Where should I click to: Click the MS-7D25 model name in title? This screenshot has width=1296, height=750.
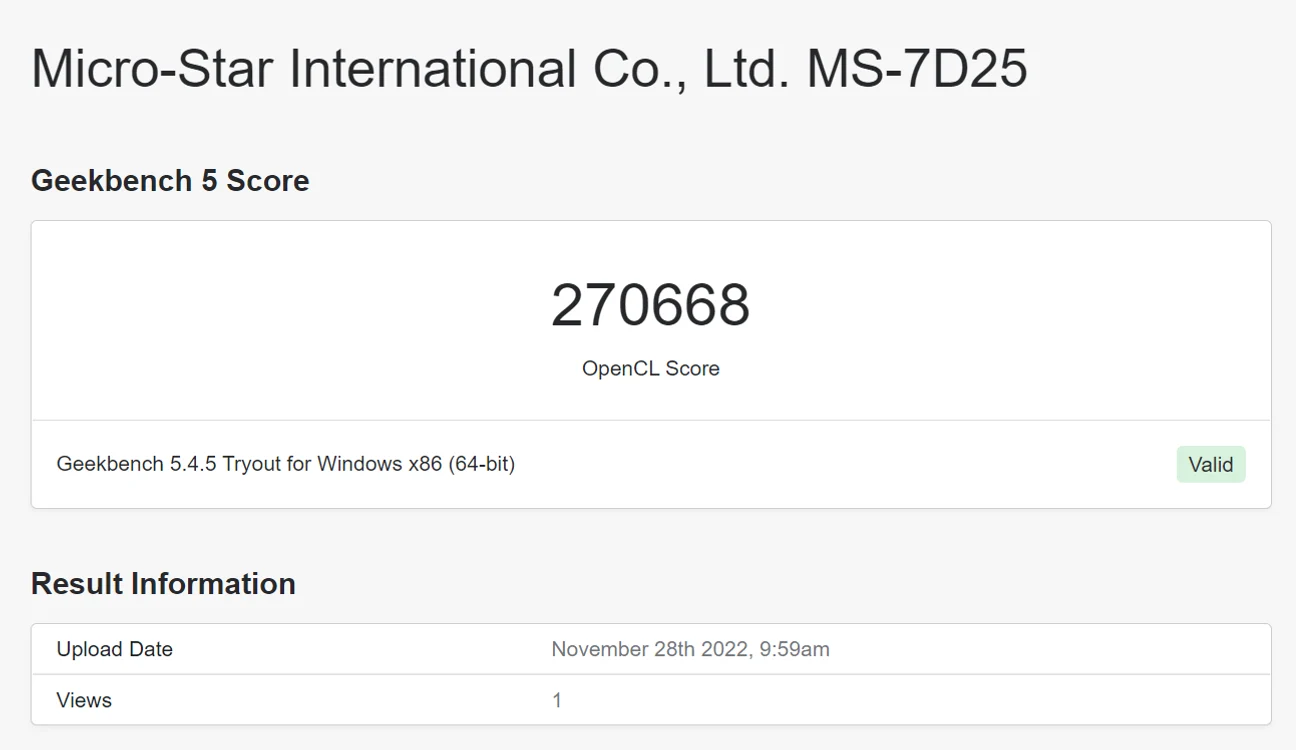point(917,69)
